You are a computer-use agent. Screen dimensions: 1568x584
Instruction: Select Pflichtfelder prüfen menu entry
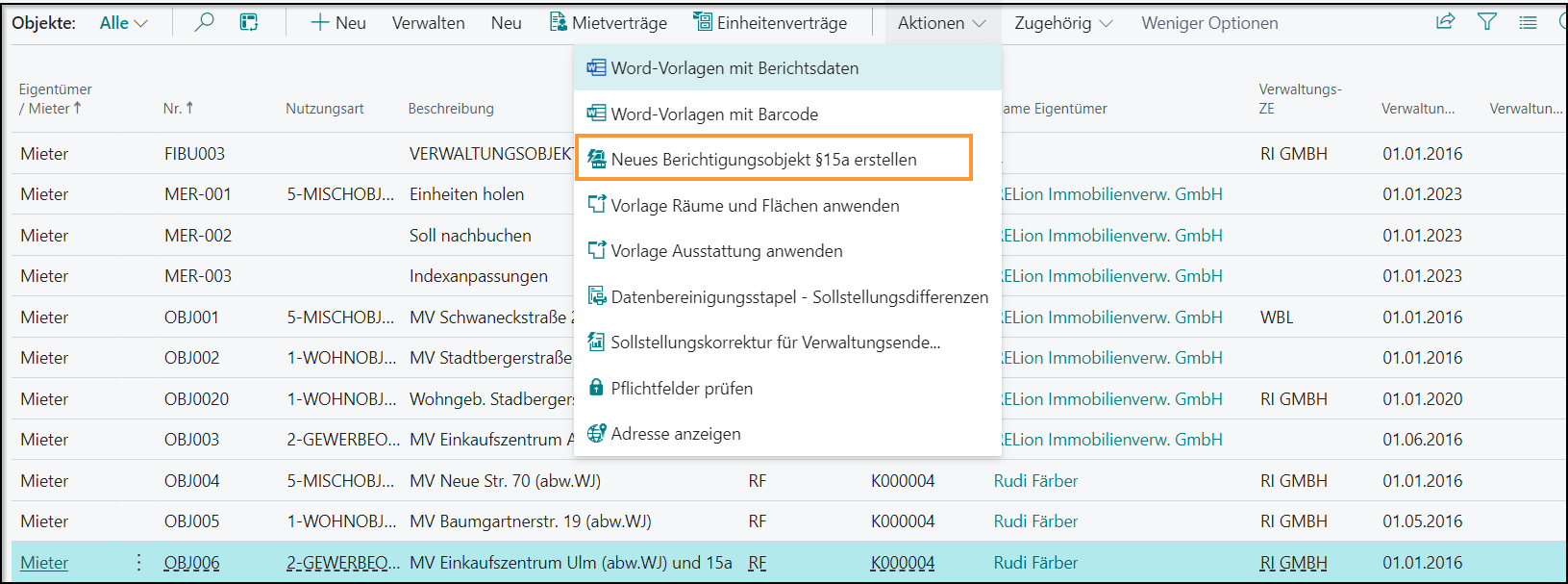click(x=682, y=389)
